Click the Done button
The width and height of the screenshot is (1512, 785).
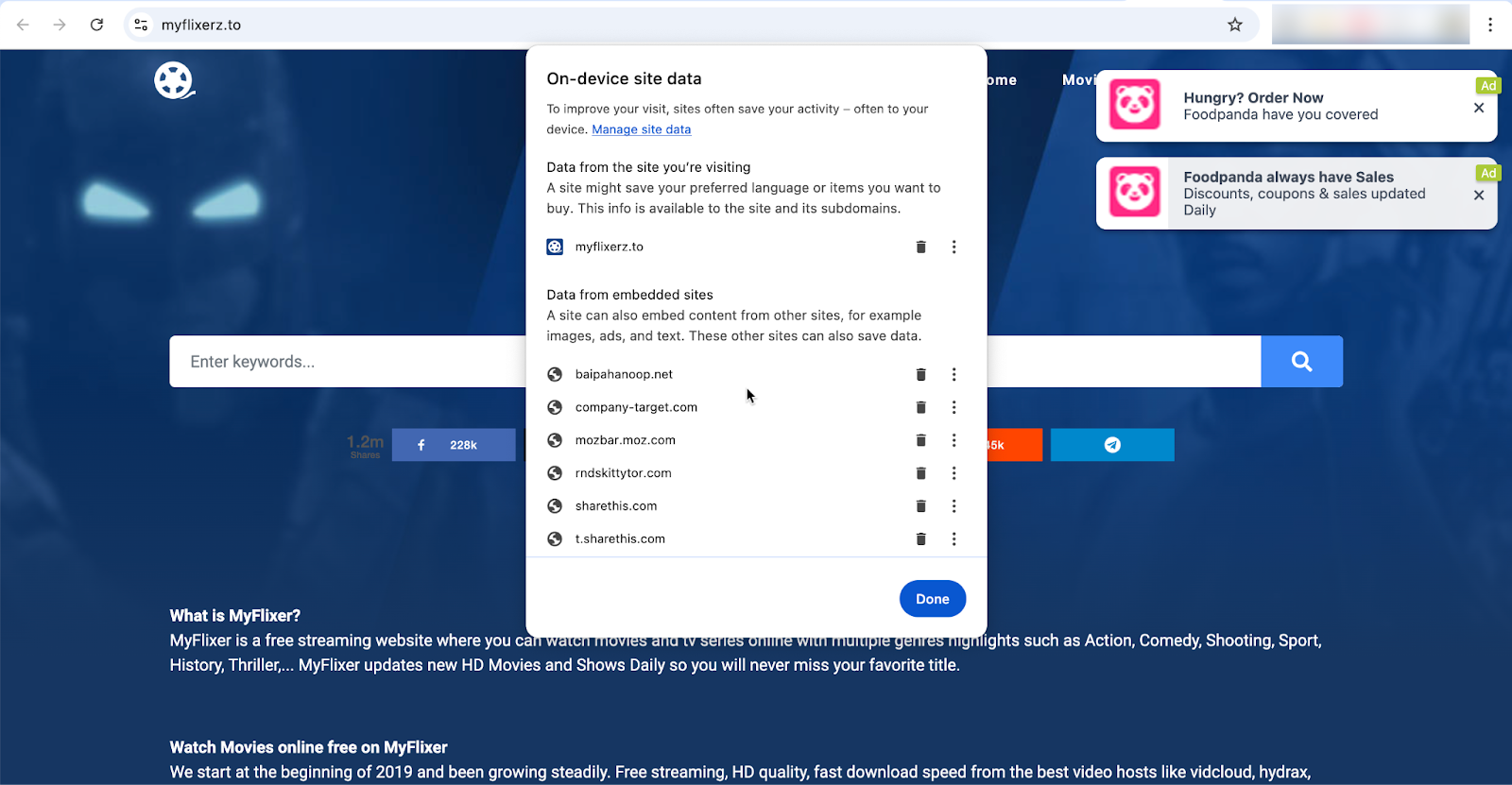tap(932, 599)
